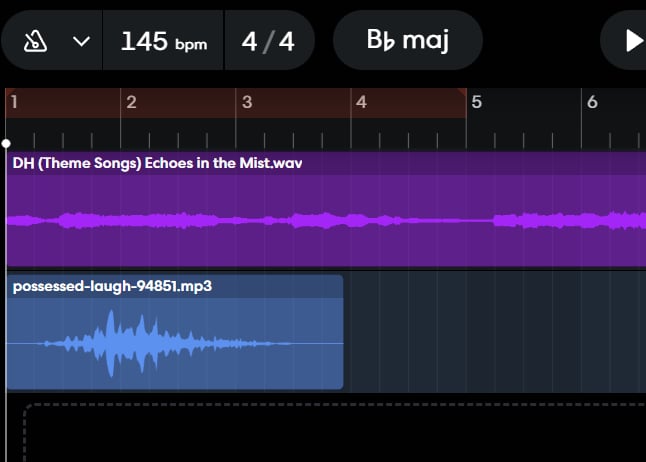The width and height of the screenshot is (646, 462).
Task: Click the playhead handle at start
Action: click(x=6, y=143)
